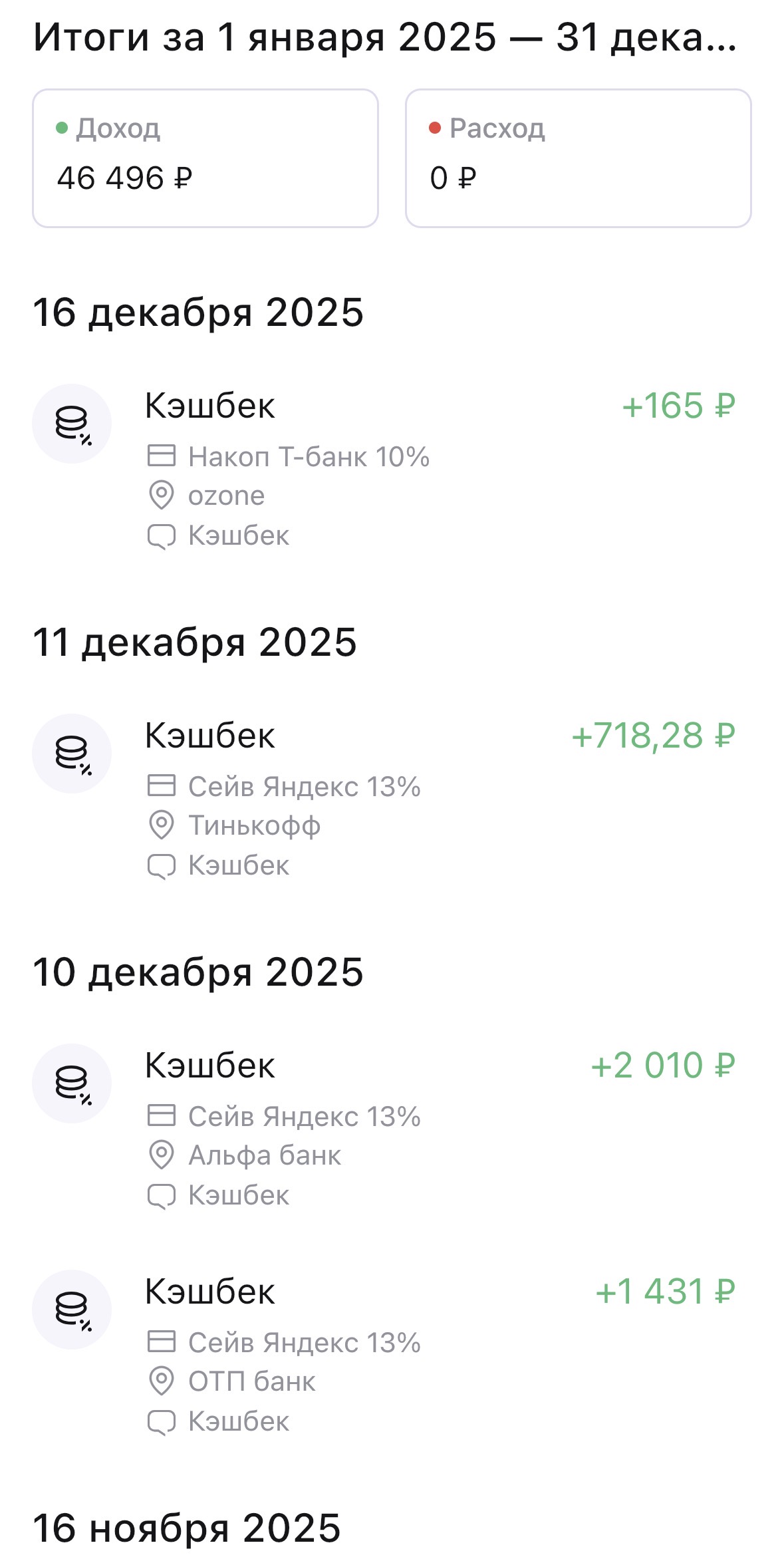
Task: Open the Доход income summary card
Action: pyautogui.click(x=205, y=158)
